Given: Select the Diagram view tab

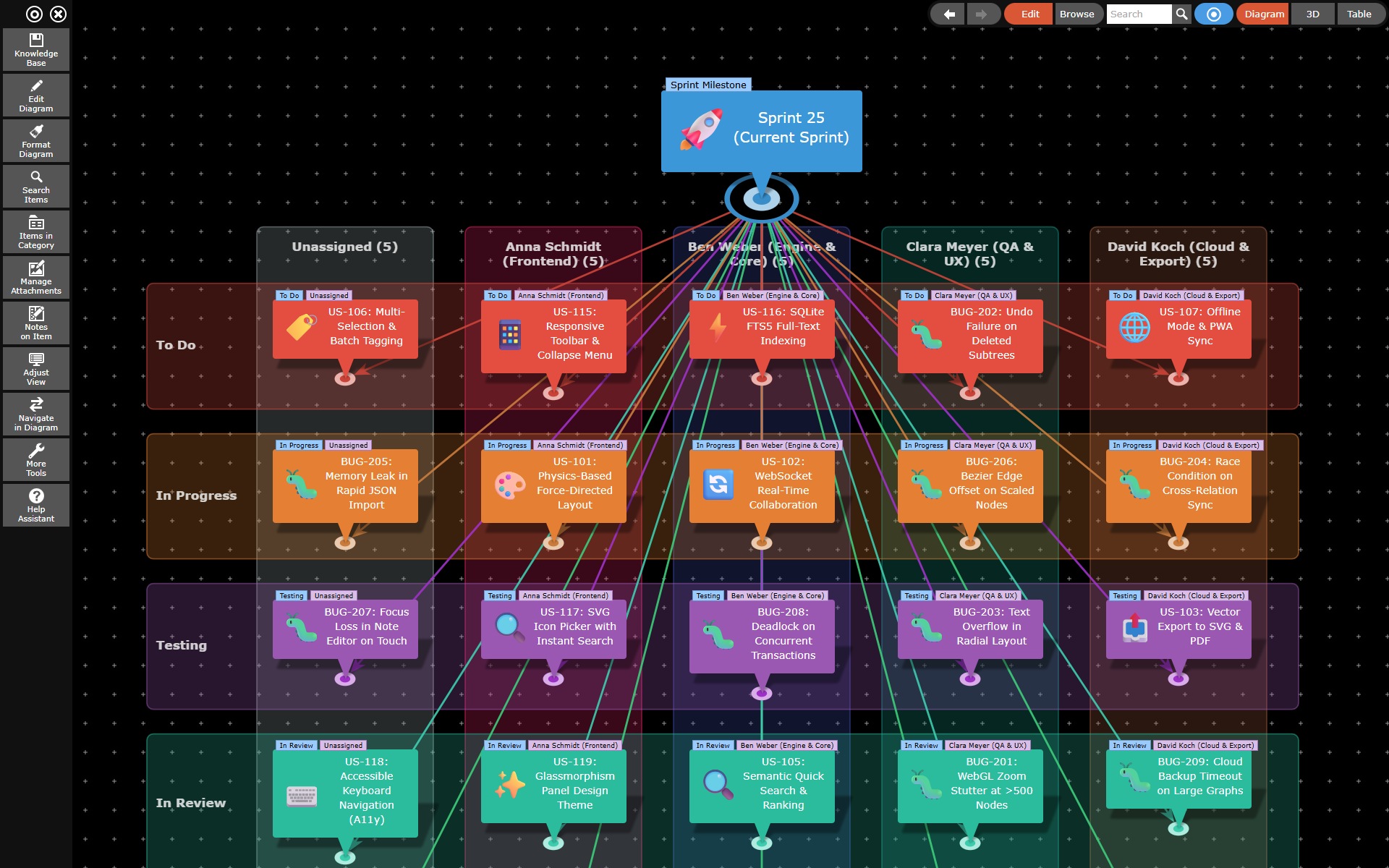Looking at the screenshot, I should [1264, 14].
